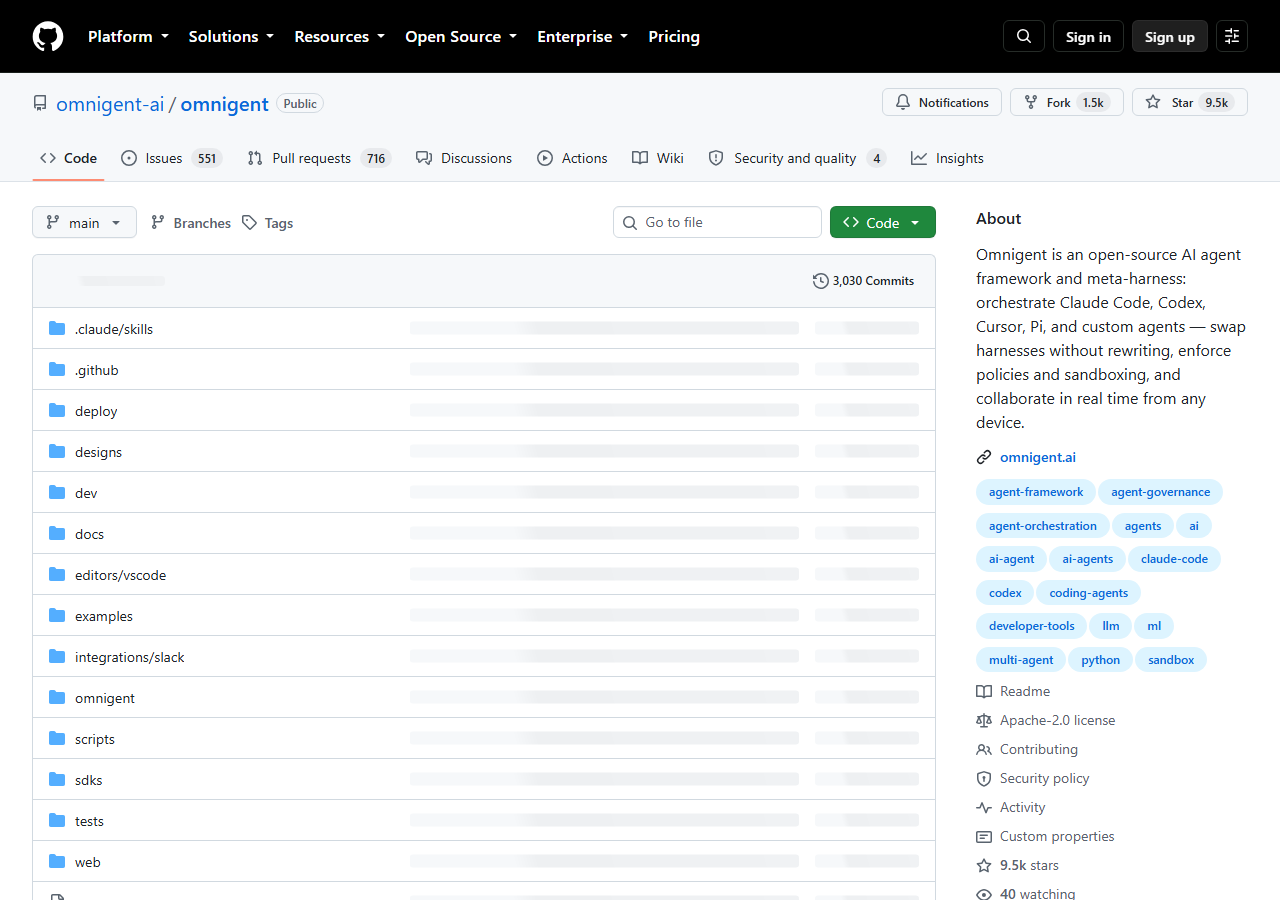Click the Readme book icon
This screenshot has width=1280, height=900.
[x=984, y=691]
